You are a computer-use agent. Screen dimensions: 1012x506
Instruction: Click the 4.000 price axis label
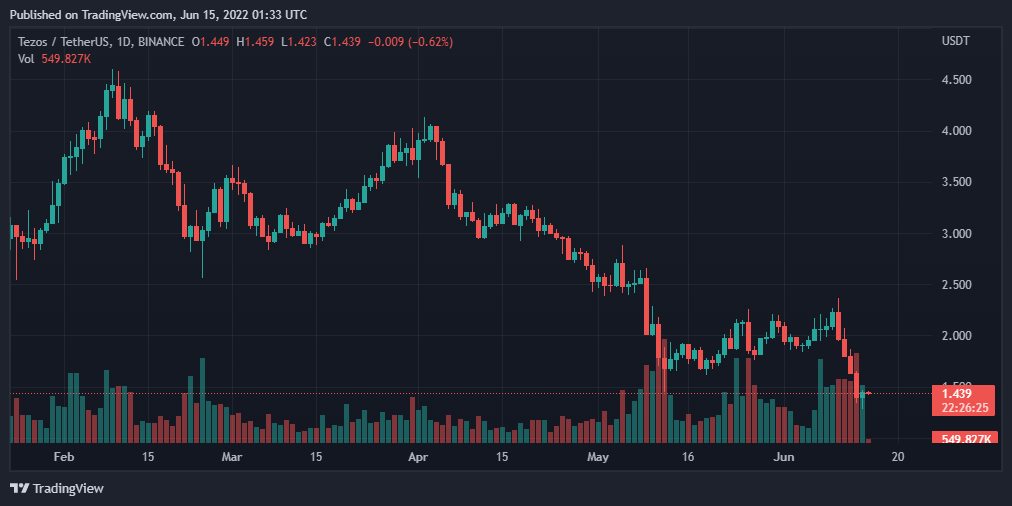956,131
